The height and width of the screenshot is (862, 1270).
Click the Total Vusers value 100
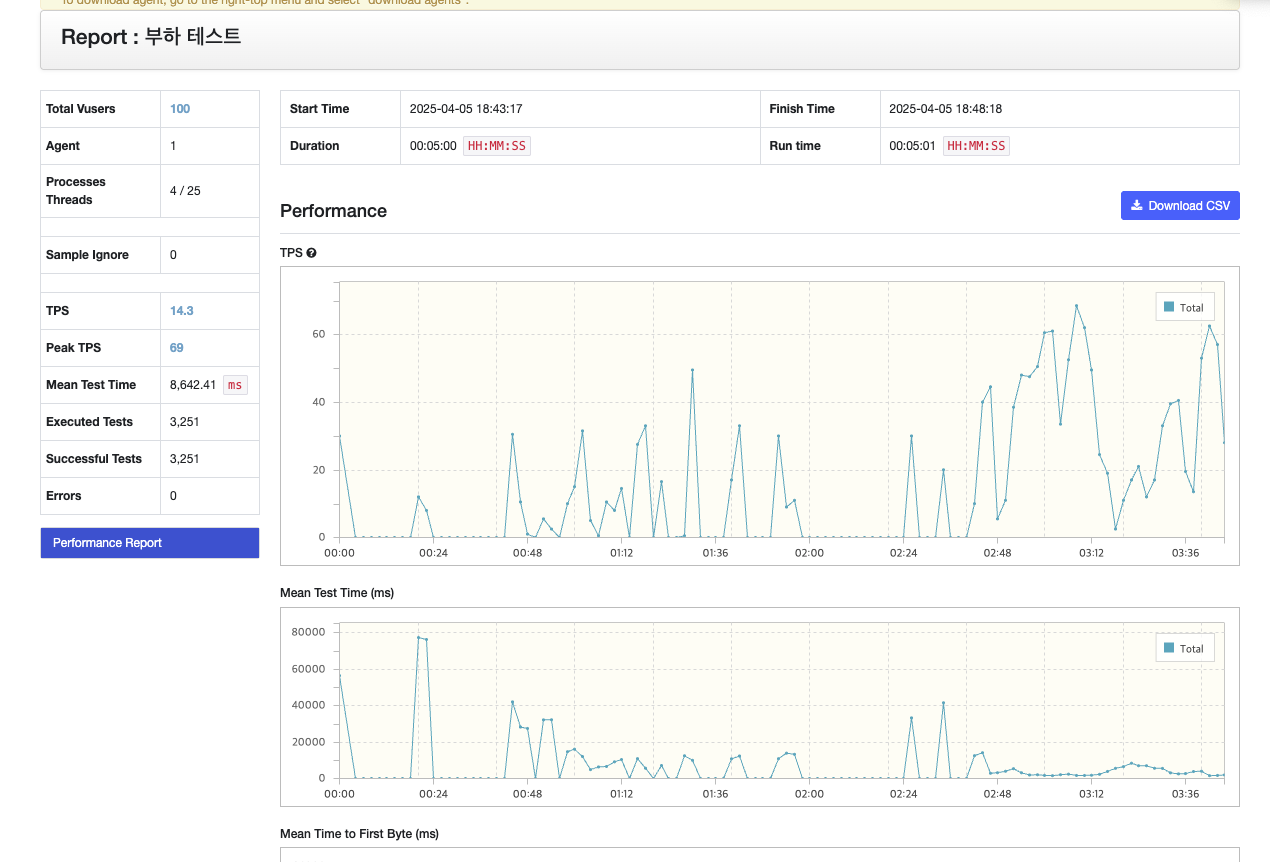180,109
